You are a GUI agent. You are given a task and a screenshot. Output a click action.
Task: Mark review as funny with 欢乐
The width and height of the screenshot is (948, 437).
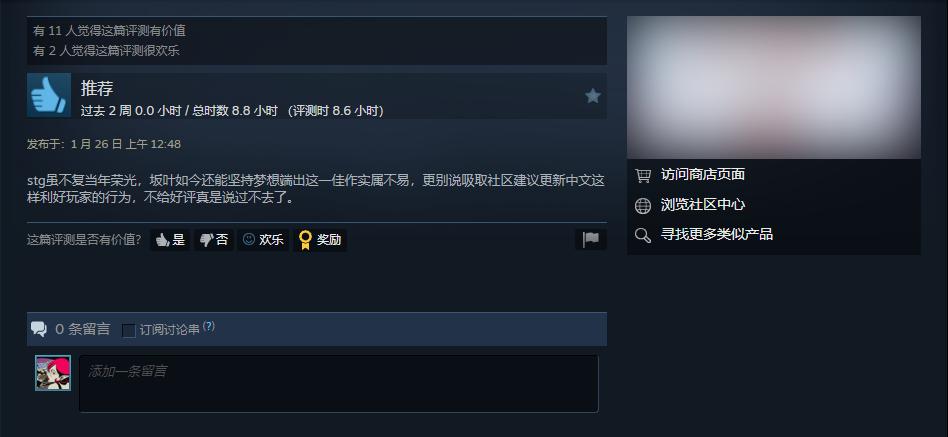[263, 240]
